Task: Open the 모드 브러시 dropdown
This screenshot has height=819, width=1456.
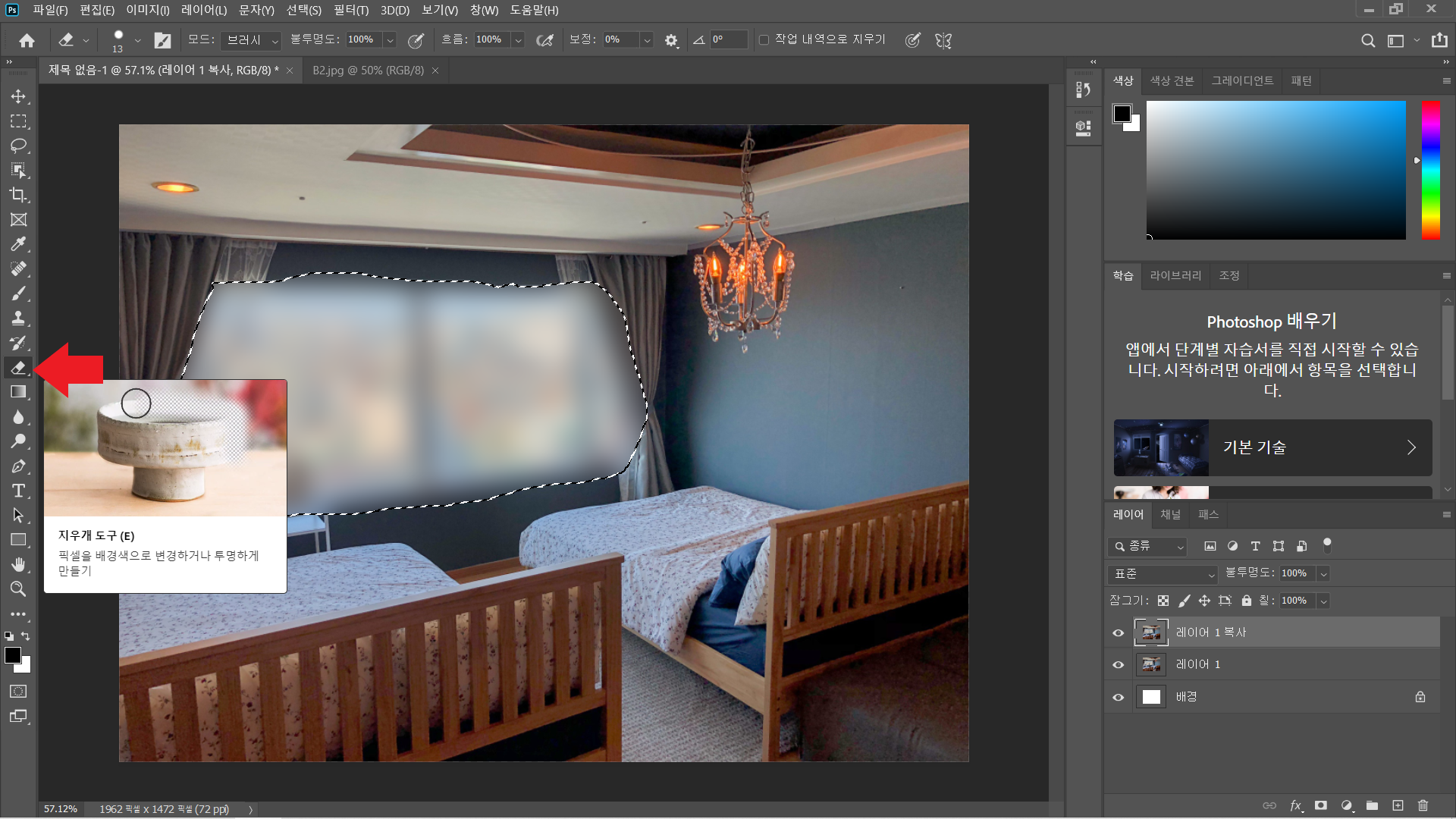Action: pos(252,40)
